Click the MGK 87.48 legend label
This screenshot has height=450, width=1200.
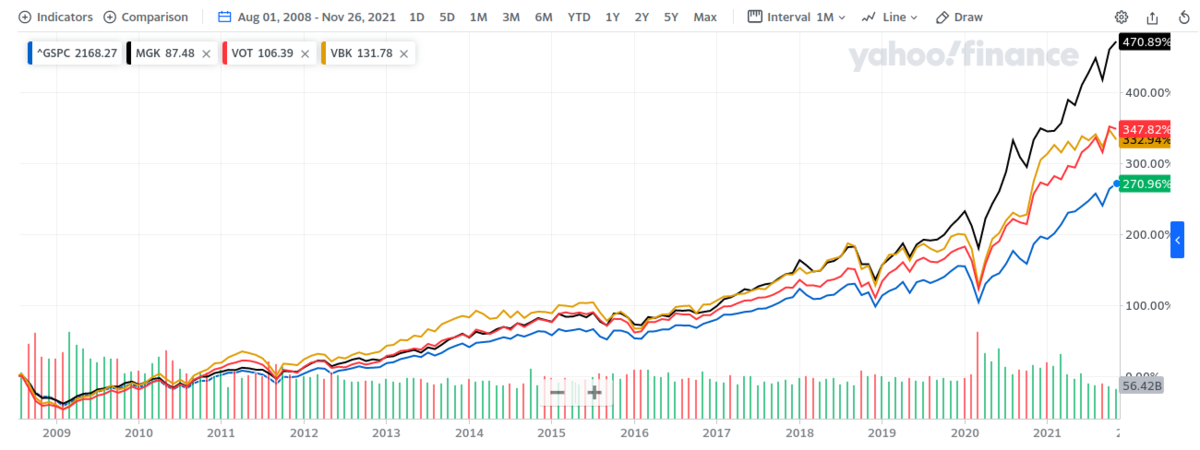(165, 53)
